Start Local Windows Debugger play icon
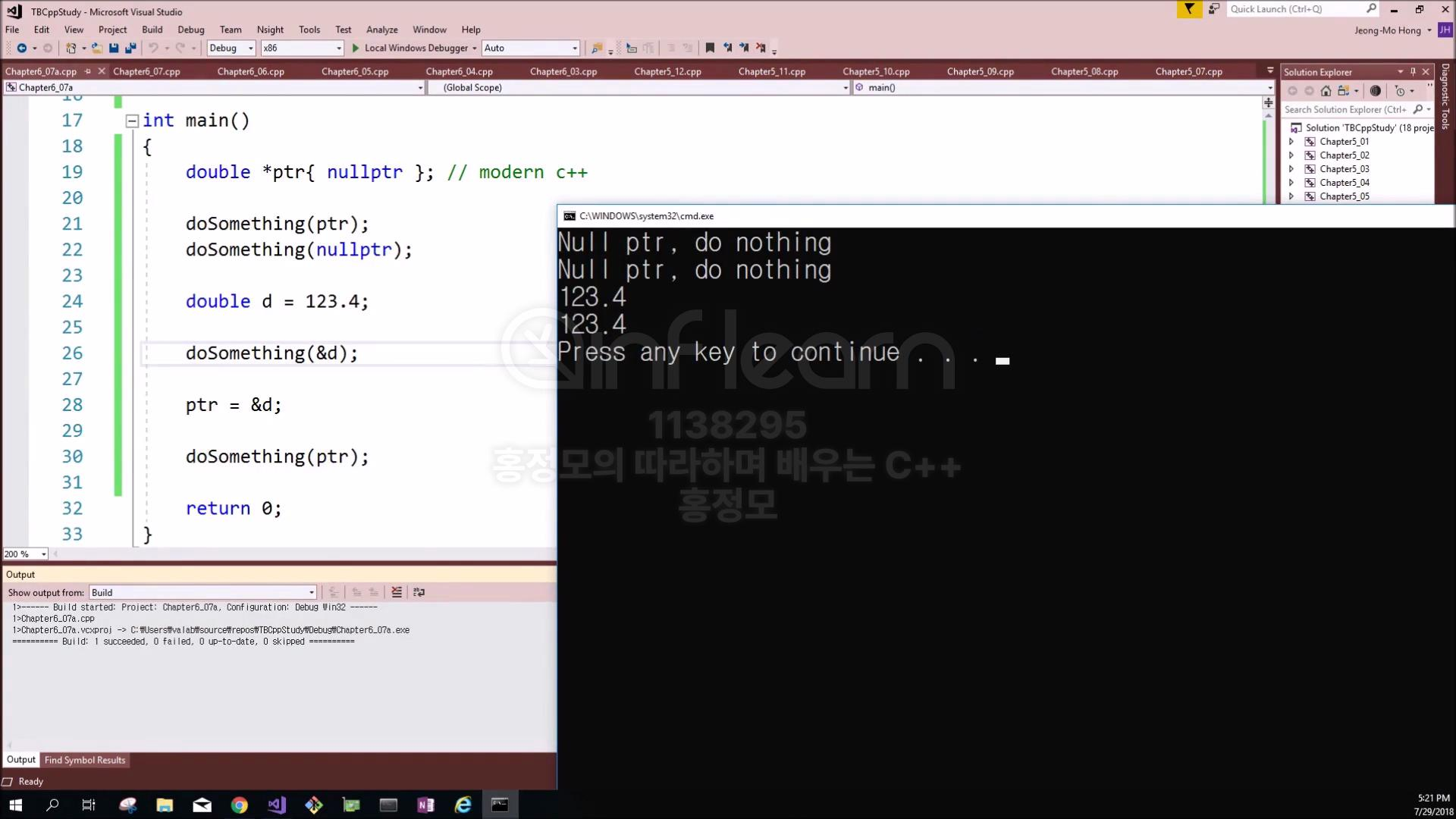Image resolution: width=1456 pixels, height=819 pixels. click(x=355, y=48)
